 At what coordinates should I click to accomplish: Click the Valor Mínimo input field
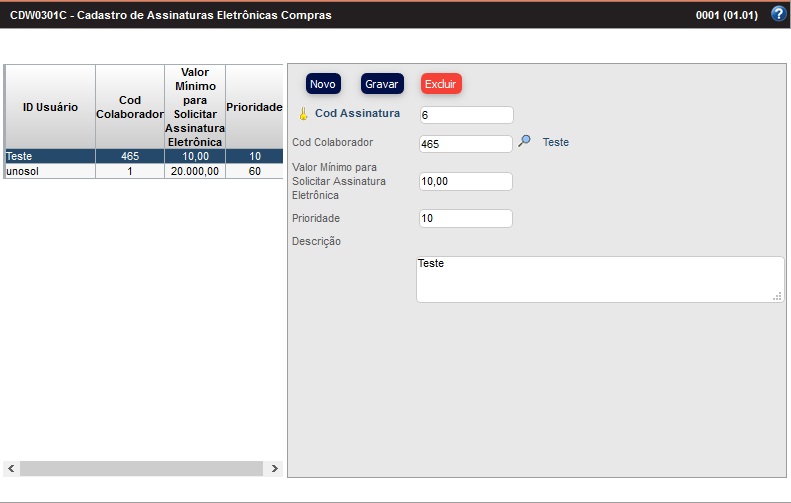point(466,181)
